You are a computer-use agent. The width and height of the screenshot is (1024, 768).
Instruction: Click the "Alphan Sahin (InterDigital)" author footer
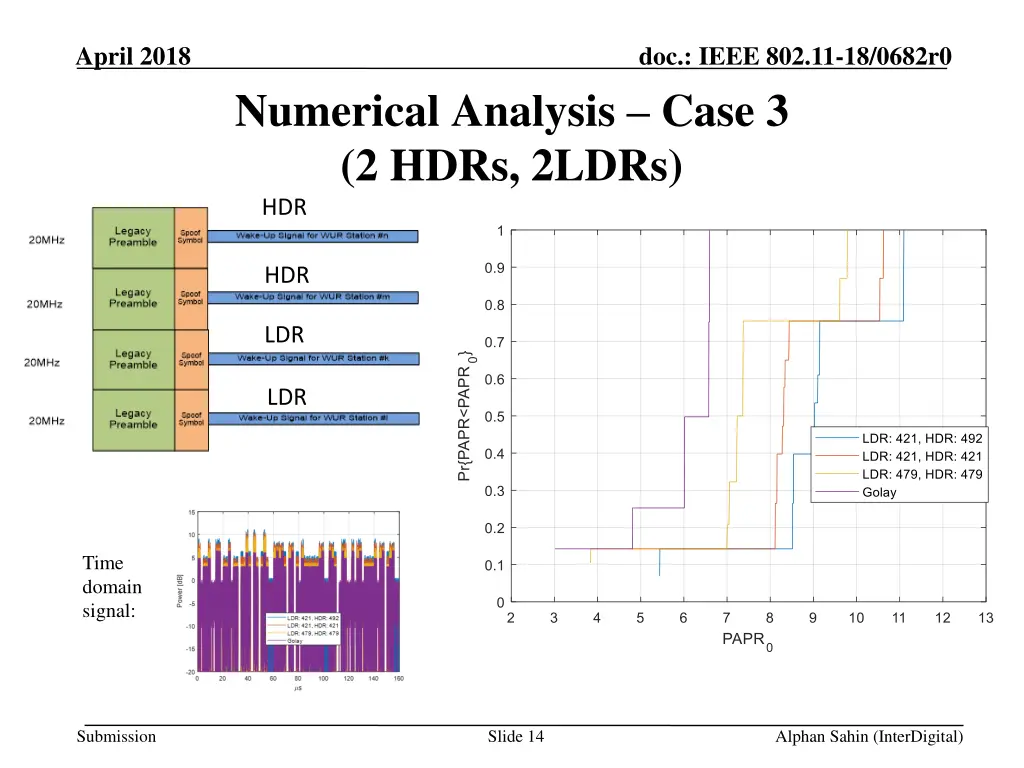tap(869, 737)
